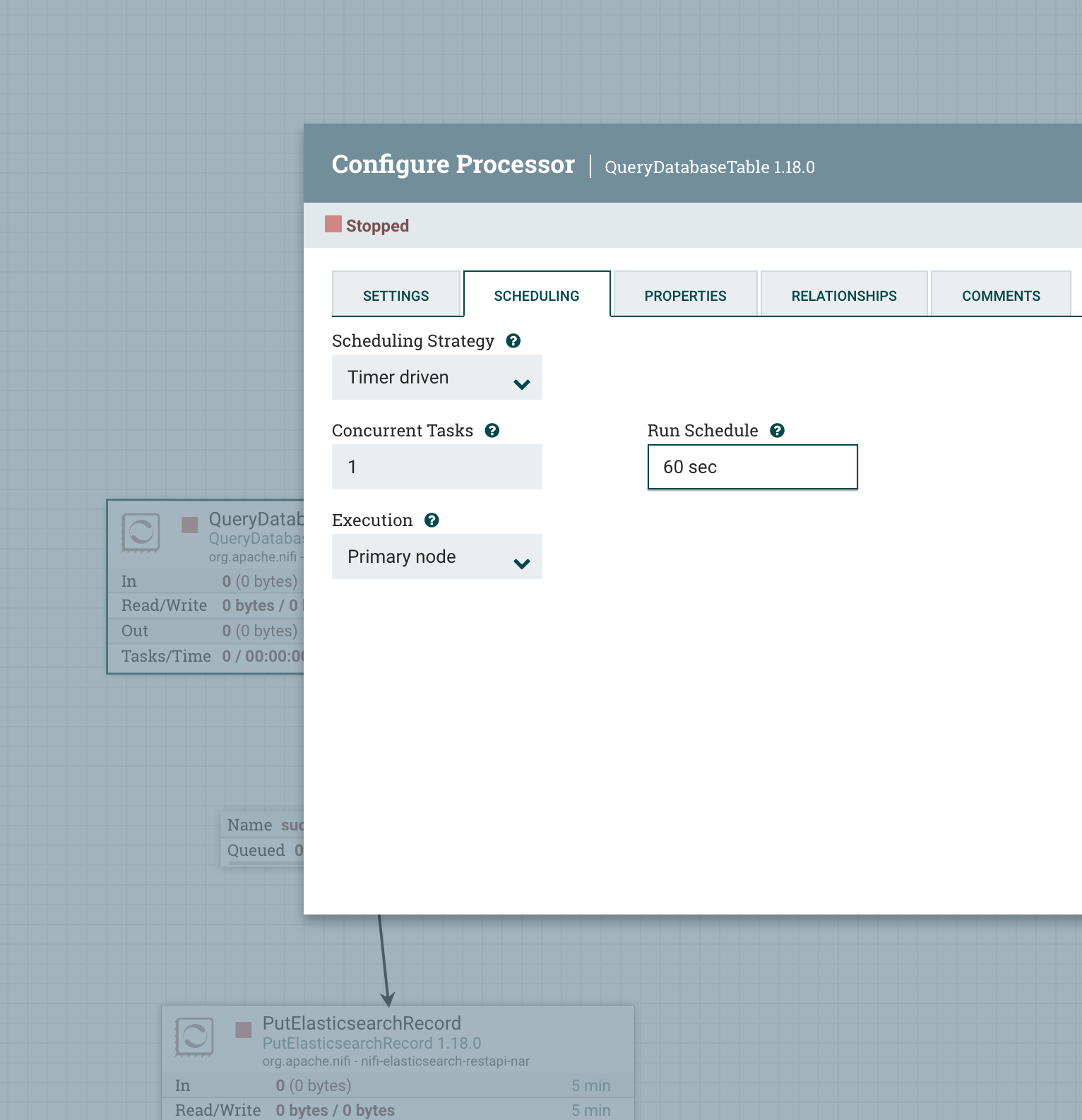
Task: Click the Concurrent Tasks help icon
Action: pyautogui.click(x=492, y=431)
